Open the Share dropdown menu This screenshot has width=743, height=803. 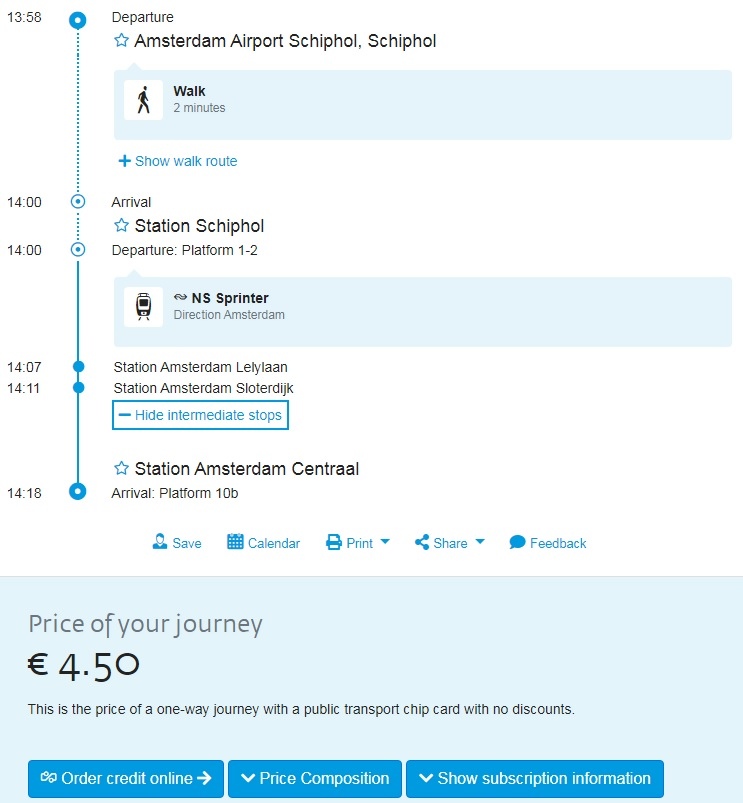pos(449,543)
